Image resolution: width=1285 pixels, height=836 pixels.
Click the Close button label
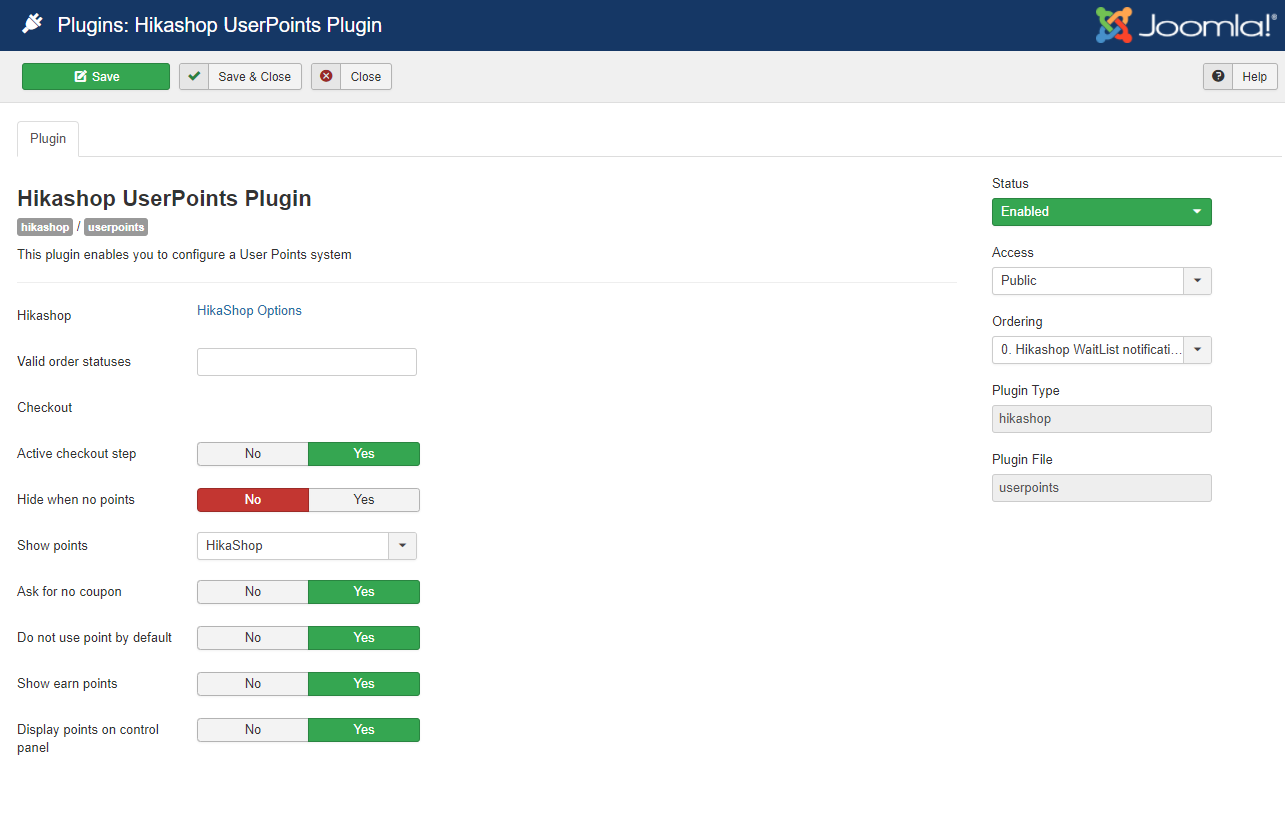tap(366, 77)
